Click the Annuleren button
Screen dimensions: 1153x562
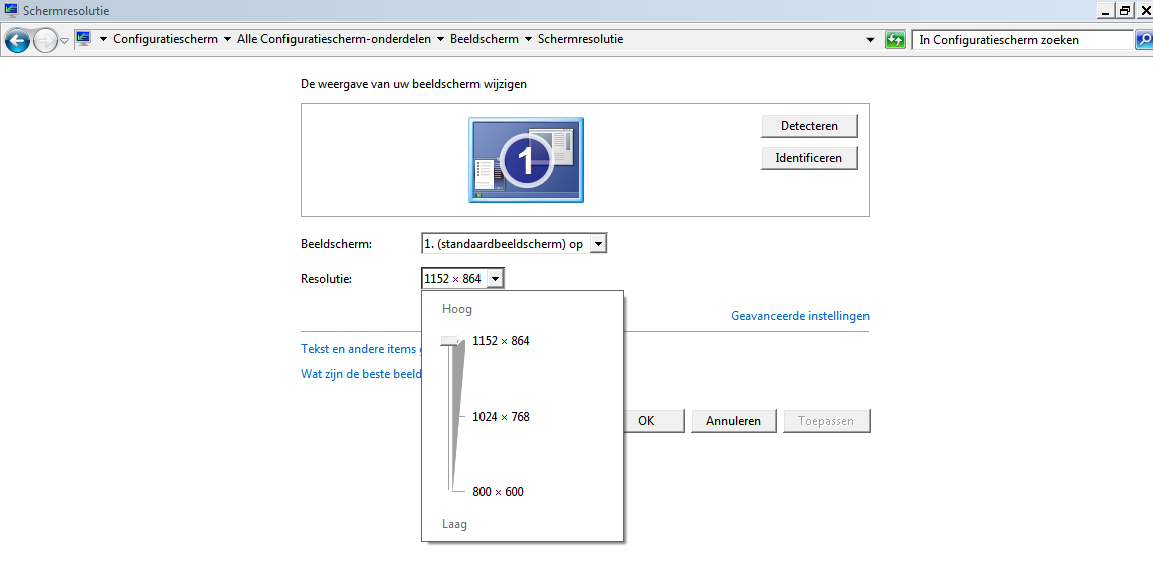click(x=733, y=422)
